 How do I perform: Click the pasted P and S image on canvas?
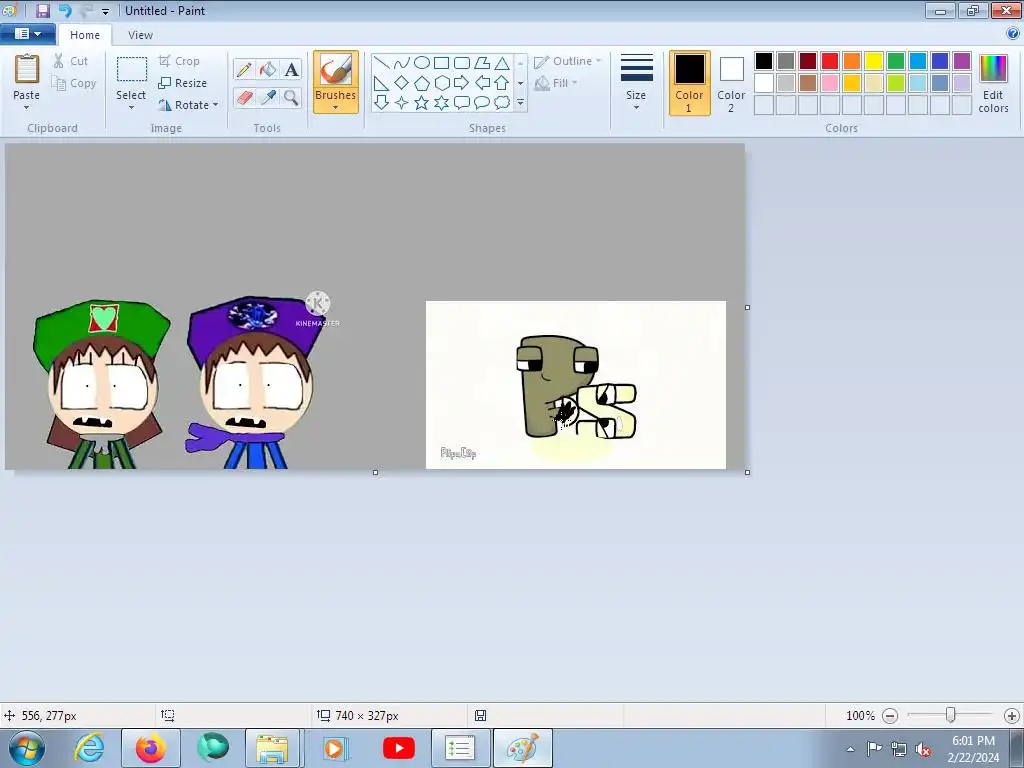pos(575,385)
